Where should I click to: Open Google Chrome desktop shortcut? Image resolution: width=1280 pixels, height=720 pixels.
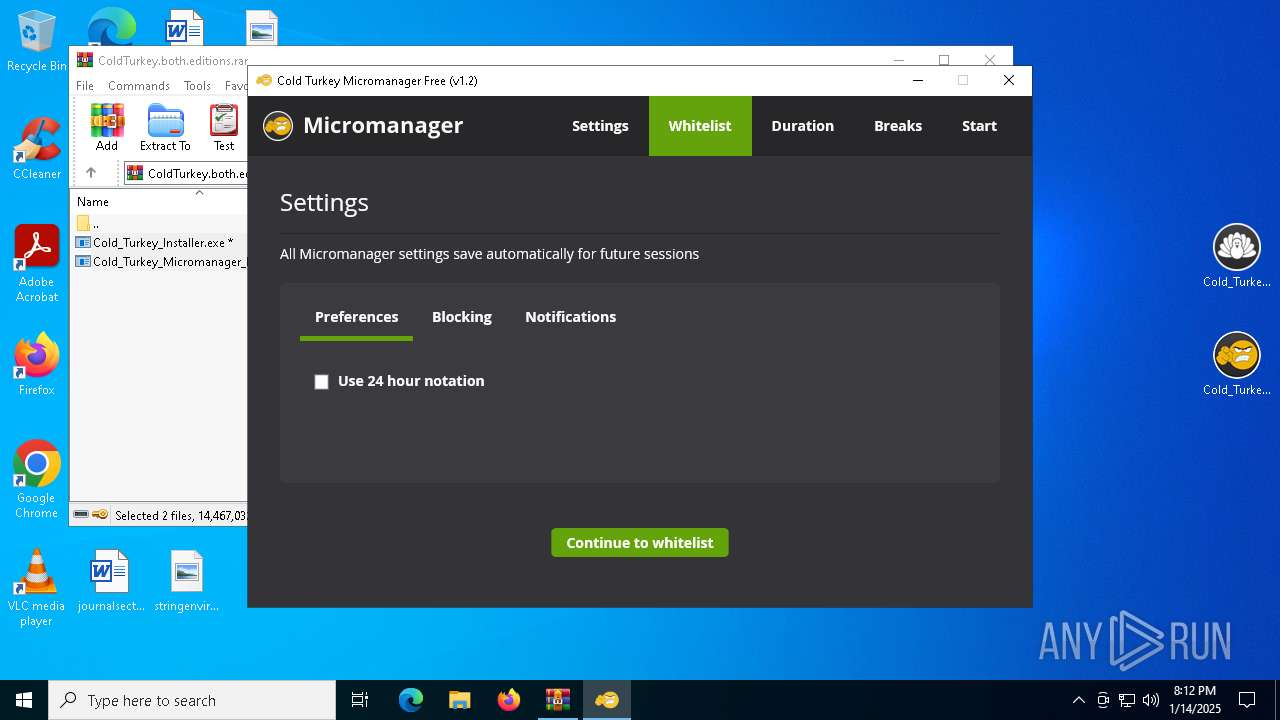coord(37,480)
